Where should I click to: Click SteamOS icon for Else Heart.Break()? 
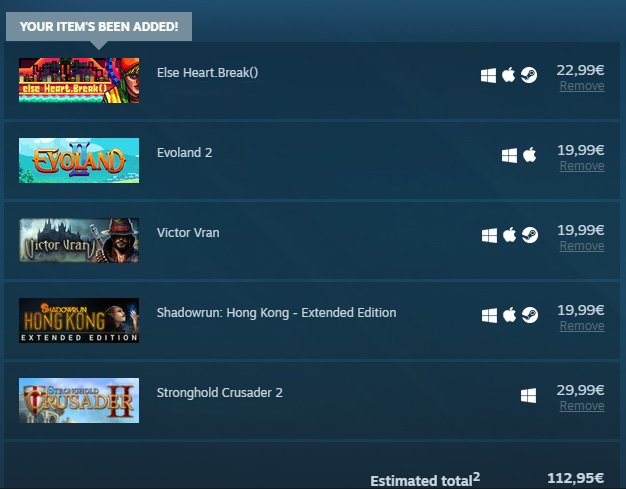pos(529,75)
